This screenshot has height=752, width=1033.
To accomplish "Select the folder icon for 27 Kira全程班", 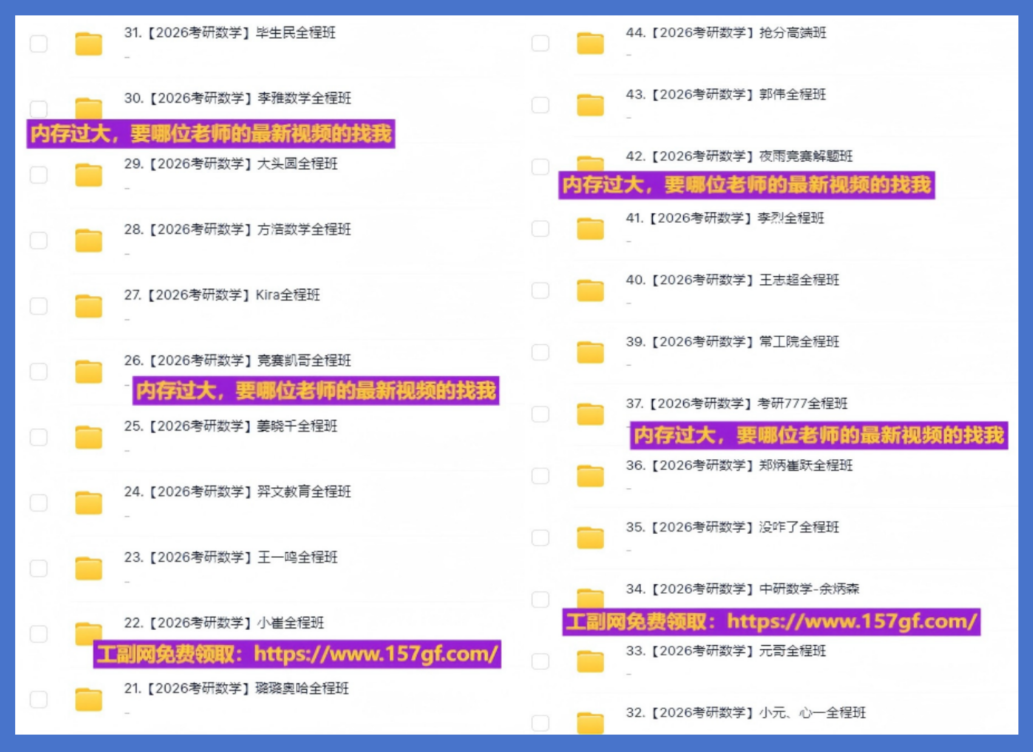I will click(89, 306).
